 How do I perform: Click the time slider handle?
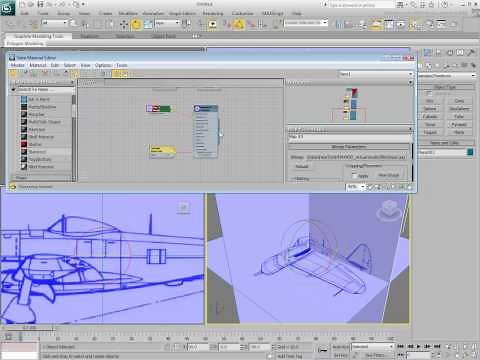(30, 328)
